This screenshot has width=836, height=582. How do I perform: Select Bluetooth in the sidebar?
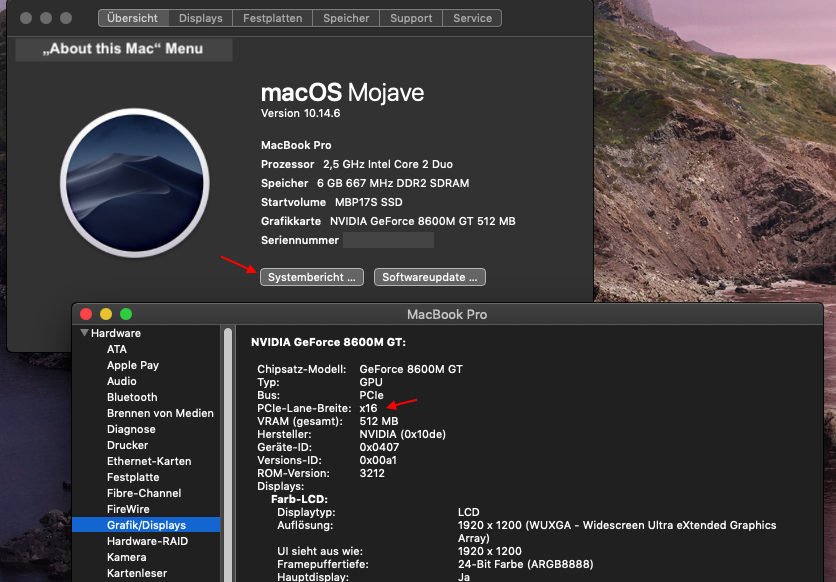pos(132,397)
